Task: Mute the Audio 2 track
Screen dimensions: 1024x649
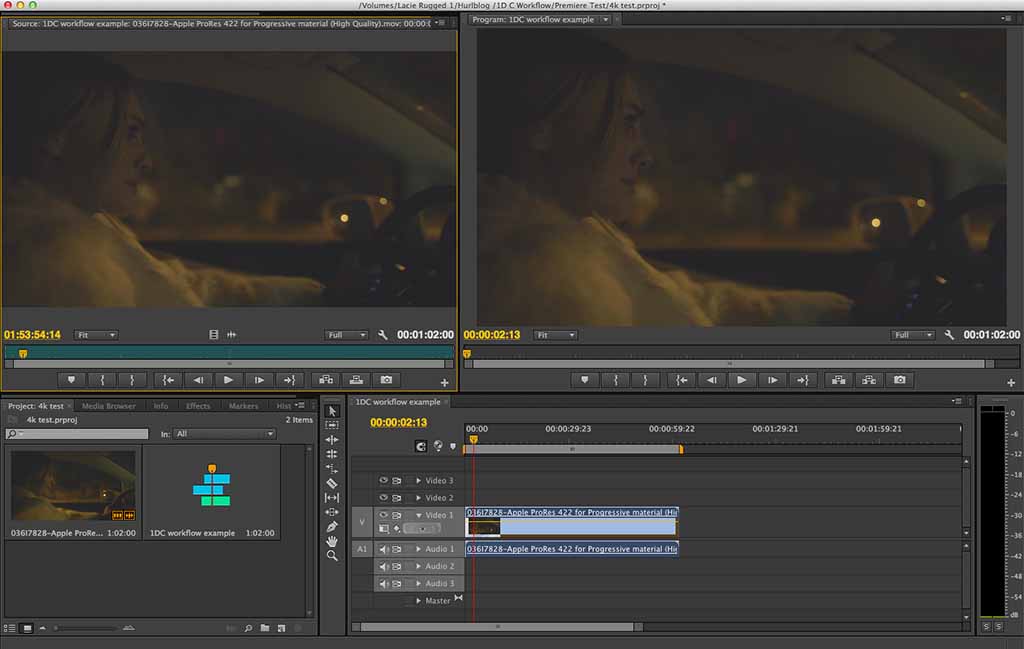Action: coord(383,566)
